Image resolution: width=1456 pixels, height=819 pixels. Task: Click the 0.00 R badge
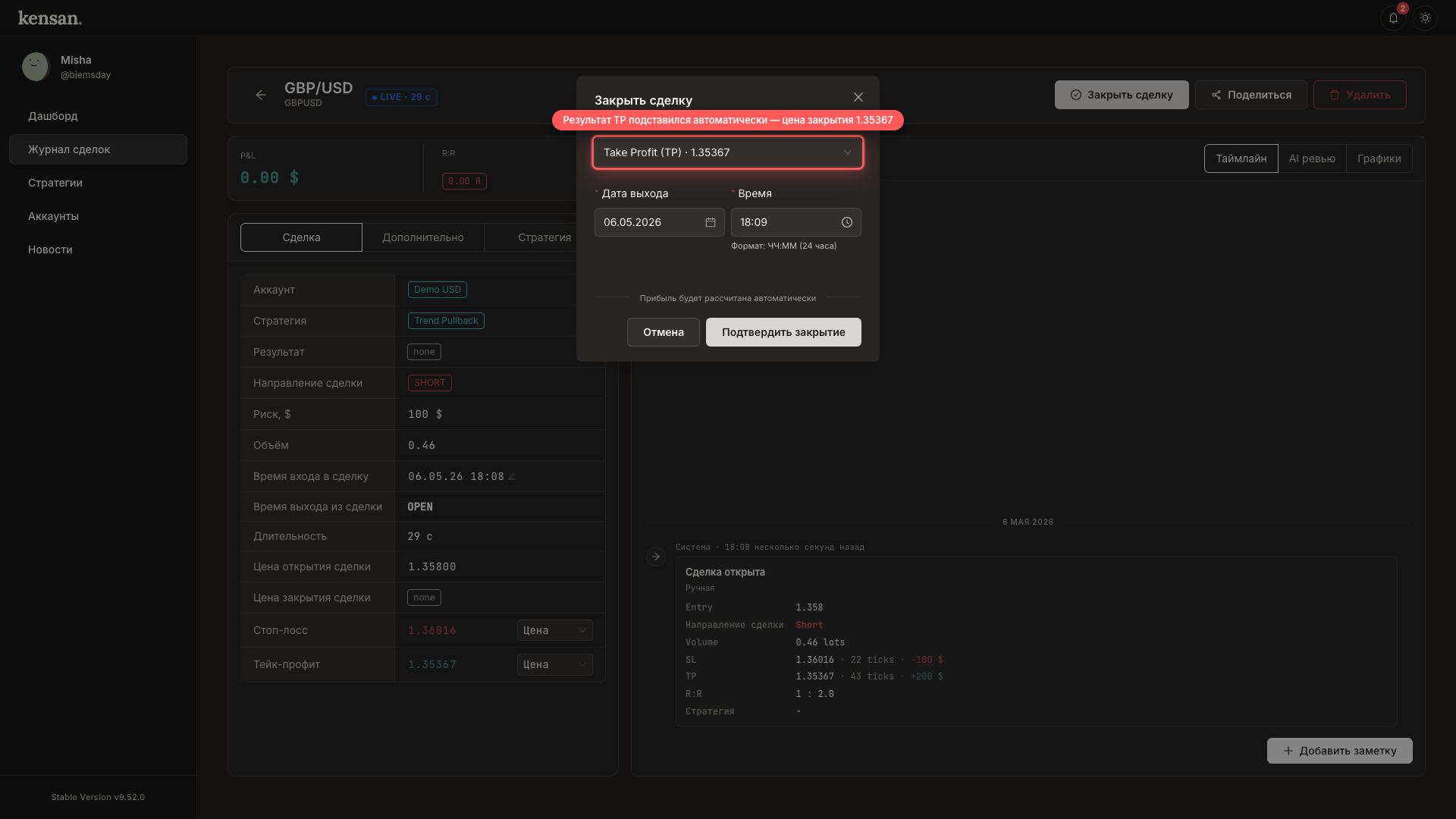[x=464, y=181]
